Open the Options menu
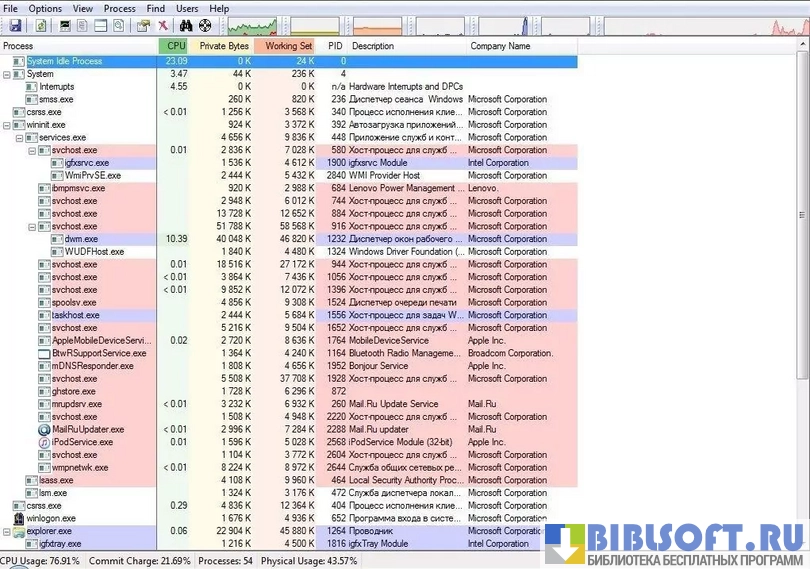 45,8
